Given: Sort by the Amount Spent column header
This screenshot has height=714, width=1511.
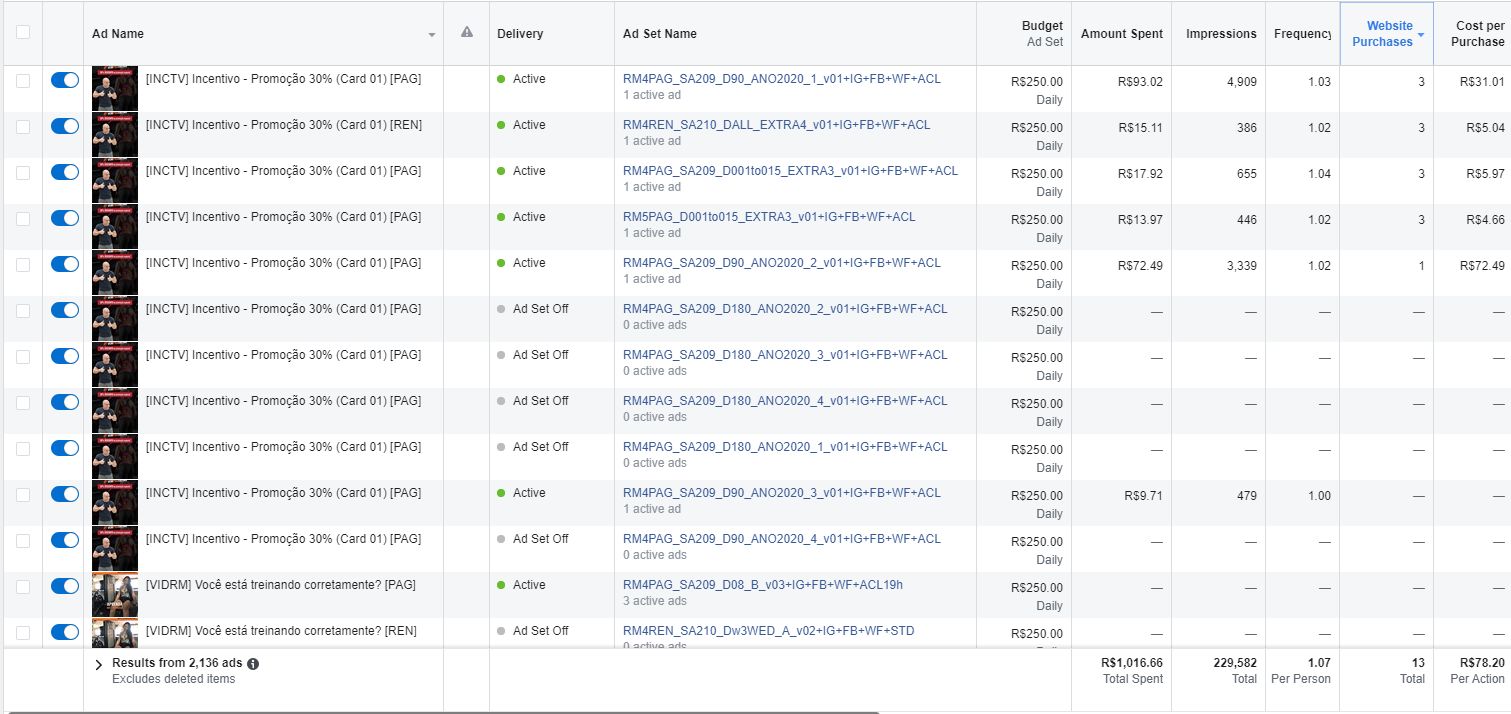Looking at the screenshot, I should (1121, 34).
